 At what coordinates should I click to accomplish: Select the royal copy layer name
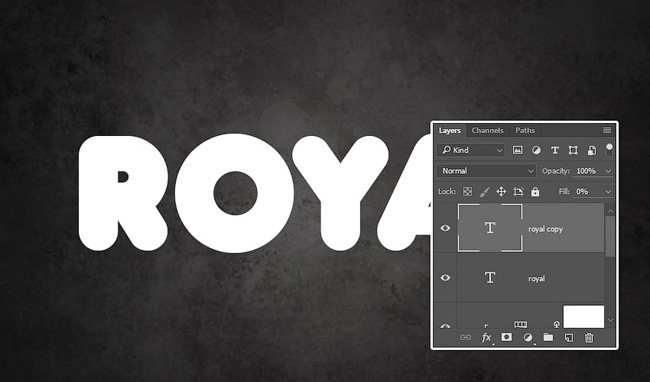coord(546,229)
